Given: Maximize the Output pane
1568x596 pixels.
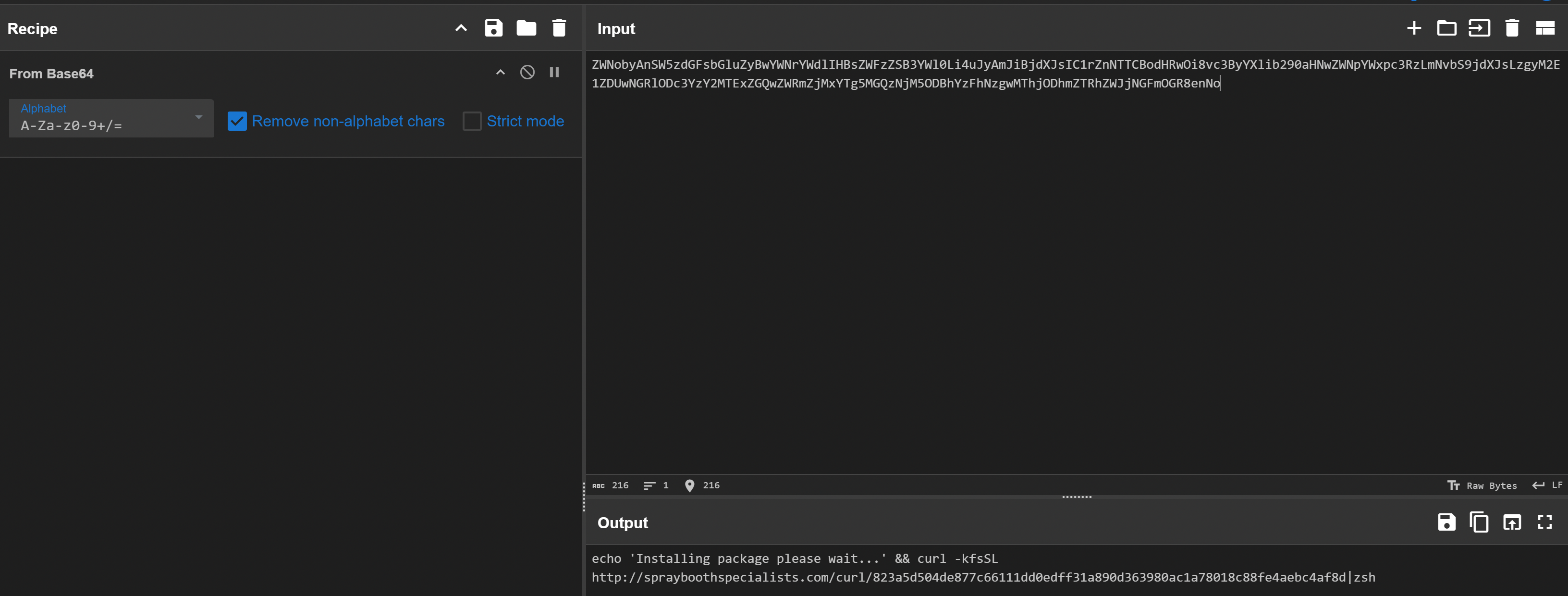Looking at the screenshot, I should (1545, 522).
